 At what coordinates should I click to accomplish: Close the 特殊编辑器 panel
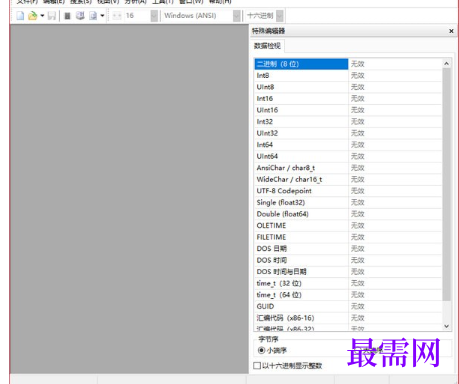point(451,31)
